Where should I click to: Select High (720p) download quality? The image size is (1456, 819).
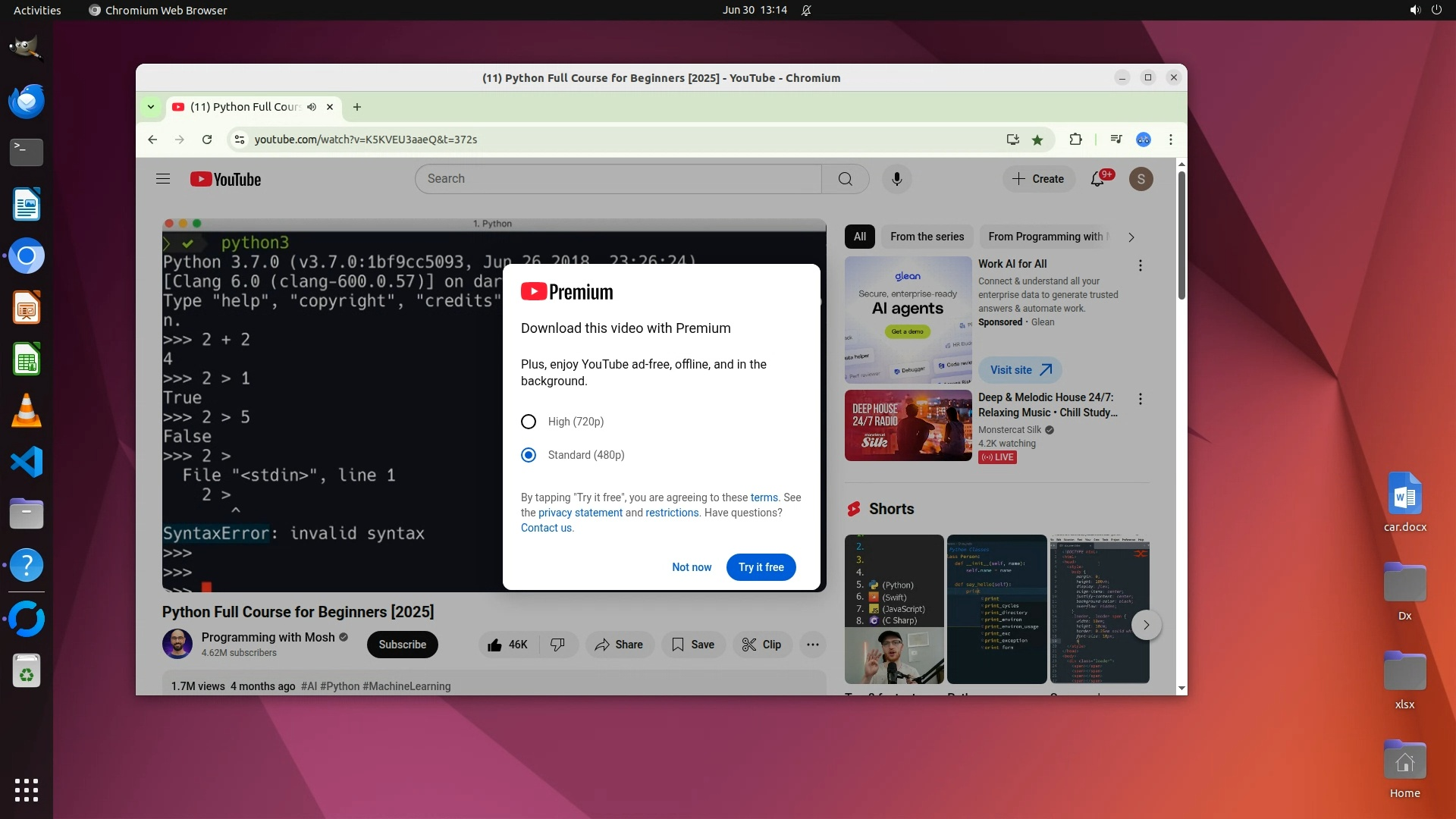pos(529,422)
